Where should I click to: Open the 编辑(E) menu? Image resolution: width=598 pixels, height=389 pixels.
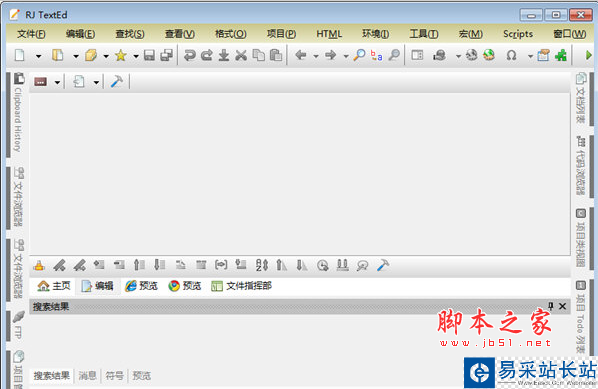click(80, 34)
